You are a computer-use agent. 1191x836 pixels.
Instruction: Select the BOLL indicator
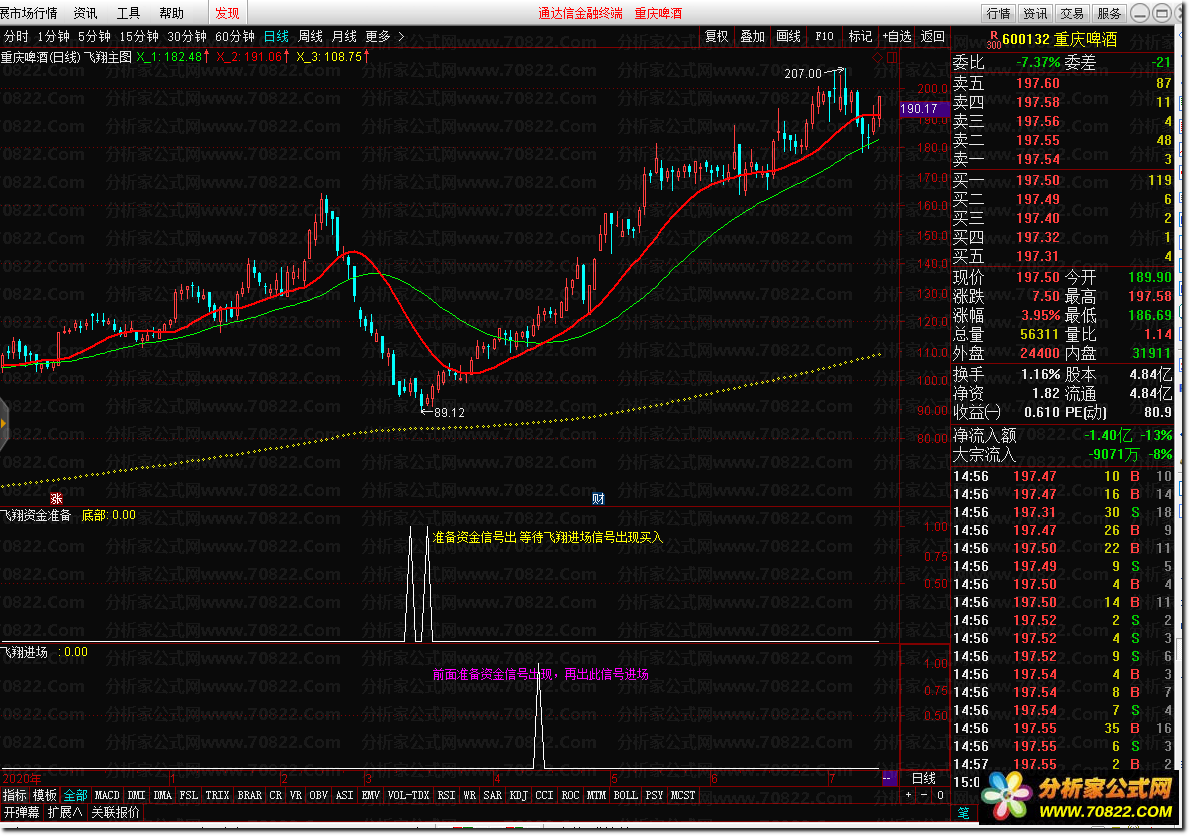(625, 795)
